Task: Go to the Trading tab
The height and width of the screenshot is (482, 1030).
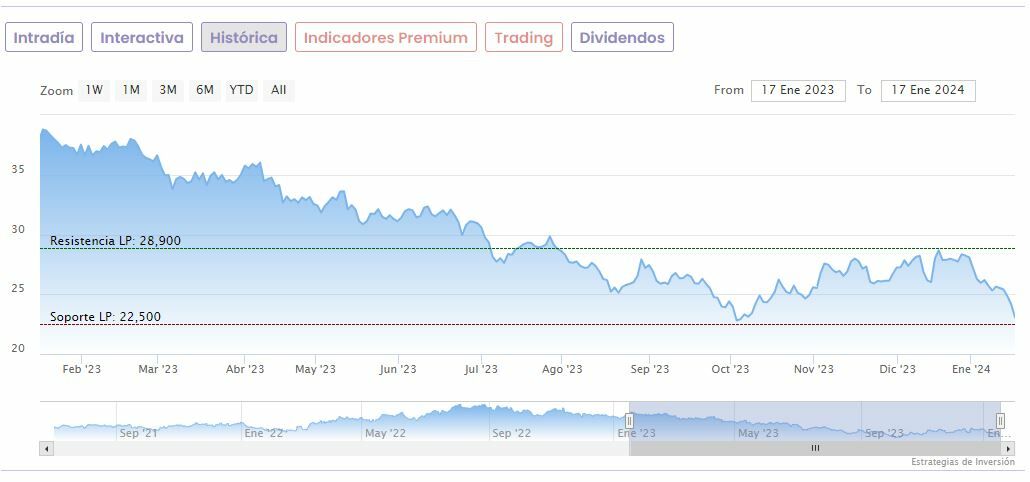Action: coord(523,38)
